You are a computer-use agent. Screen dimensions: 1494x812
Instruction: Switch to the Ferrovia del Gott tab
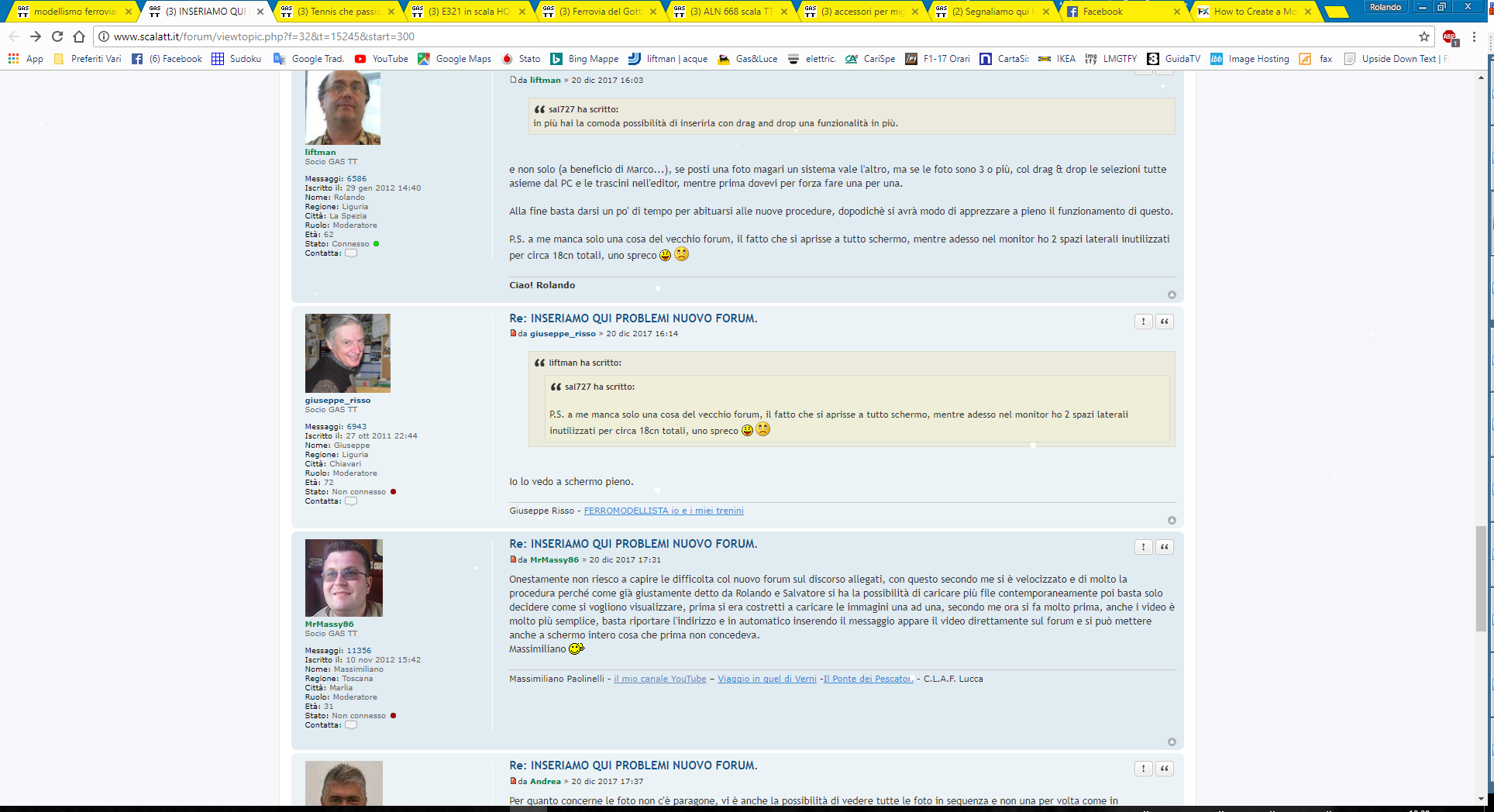click(601, 12)
